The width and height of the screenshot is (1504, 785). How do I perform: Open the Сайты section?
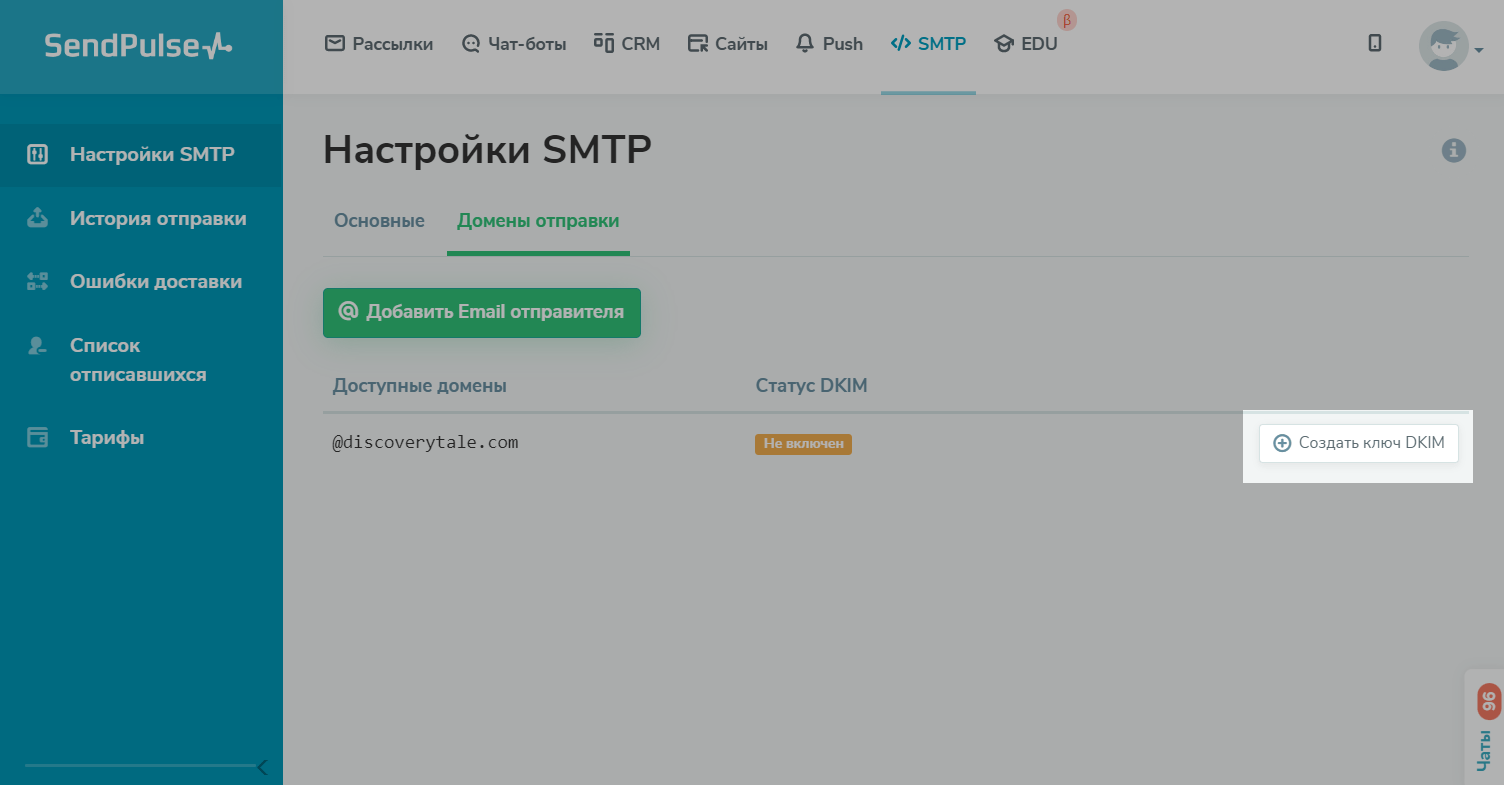tap(728, 44)
